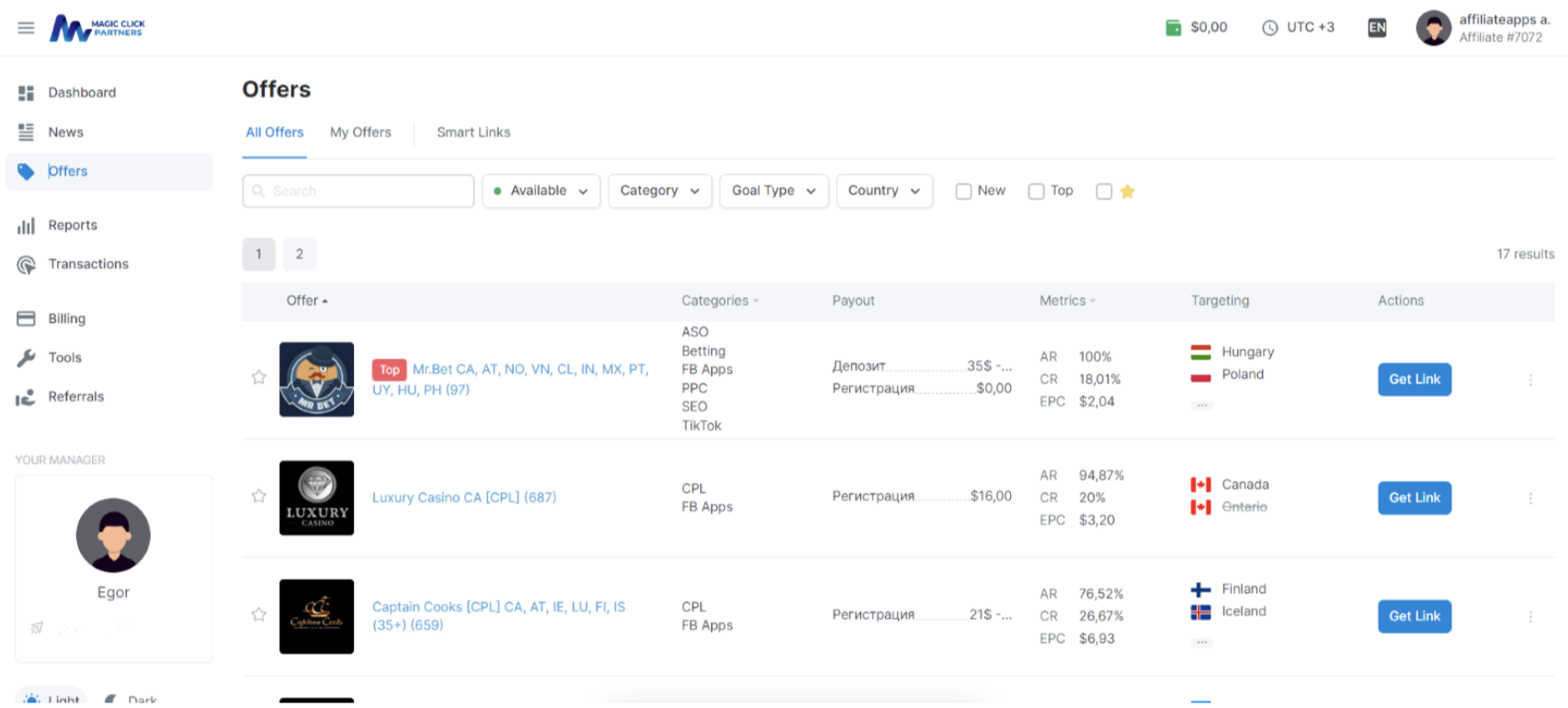Viewport: 1568px width, 708px height.
Task: Enable the starred favorites filter checkbox
Action: (1104, 191)
